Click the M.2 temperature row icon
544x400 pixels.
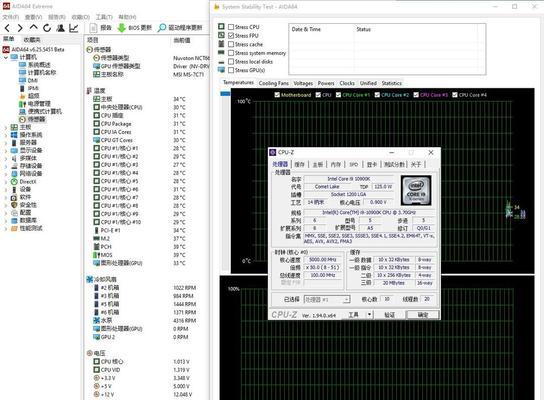tap(96, 238)
